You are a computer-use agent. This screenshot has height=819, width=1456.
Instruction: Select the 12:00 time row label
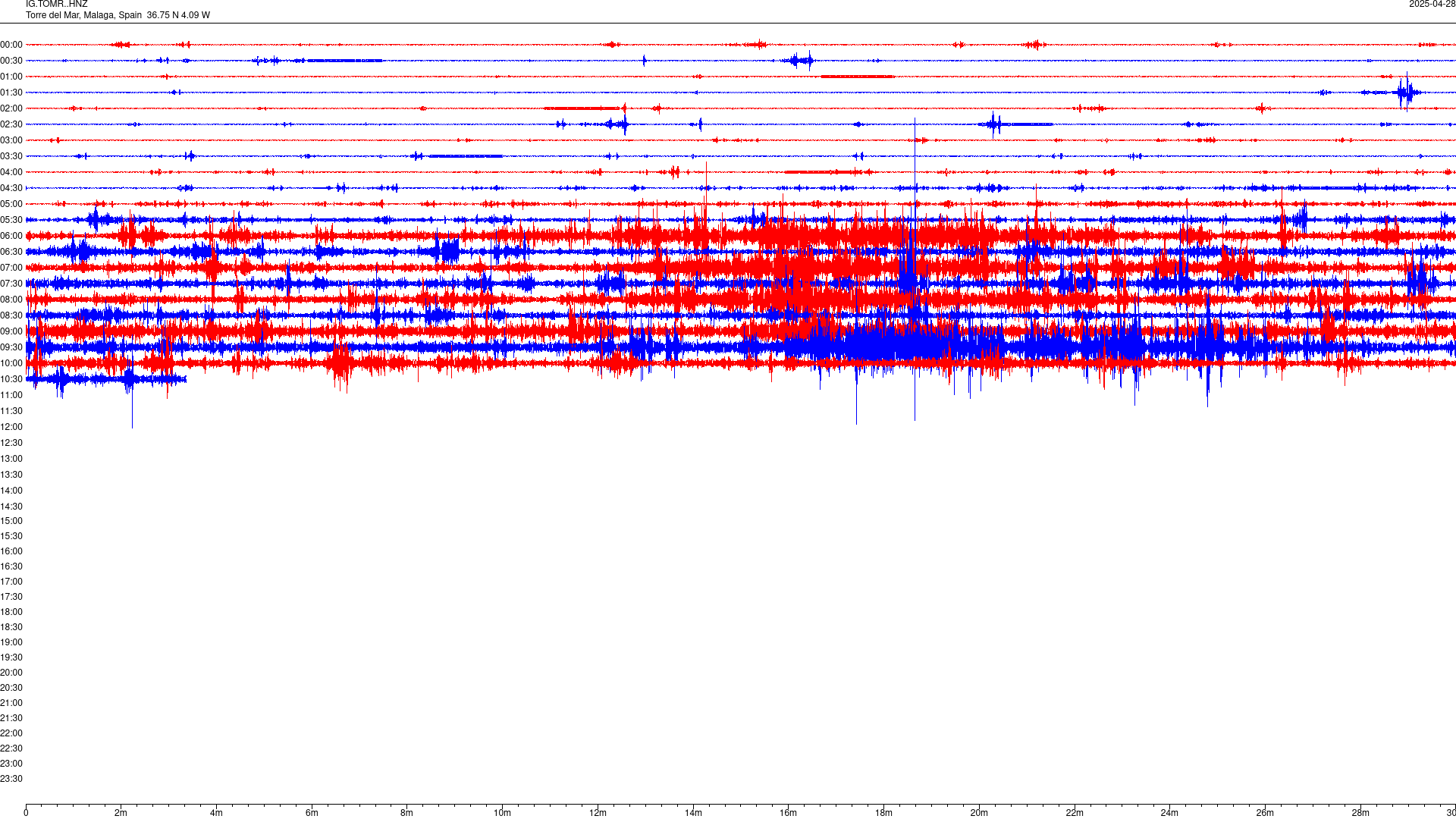point(11,427)
